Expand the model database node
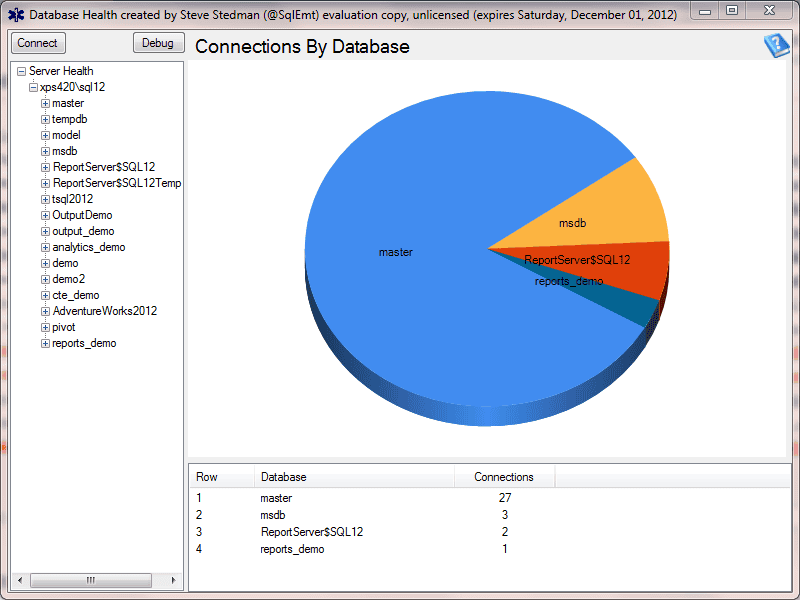 (x=45, y=135)
